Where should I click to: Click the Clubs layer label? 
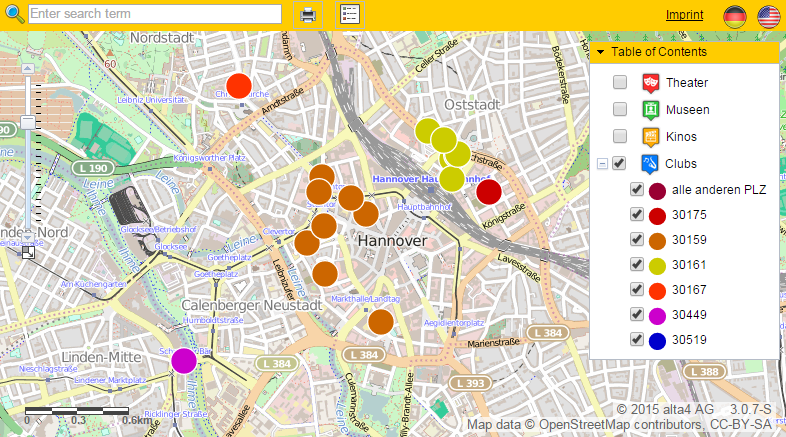pos(681,164)
